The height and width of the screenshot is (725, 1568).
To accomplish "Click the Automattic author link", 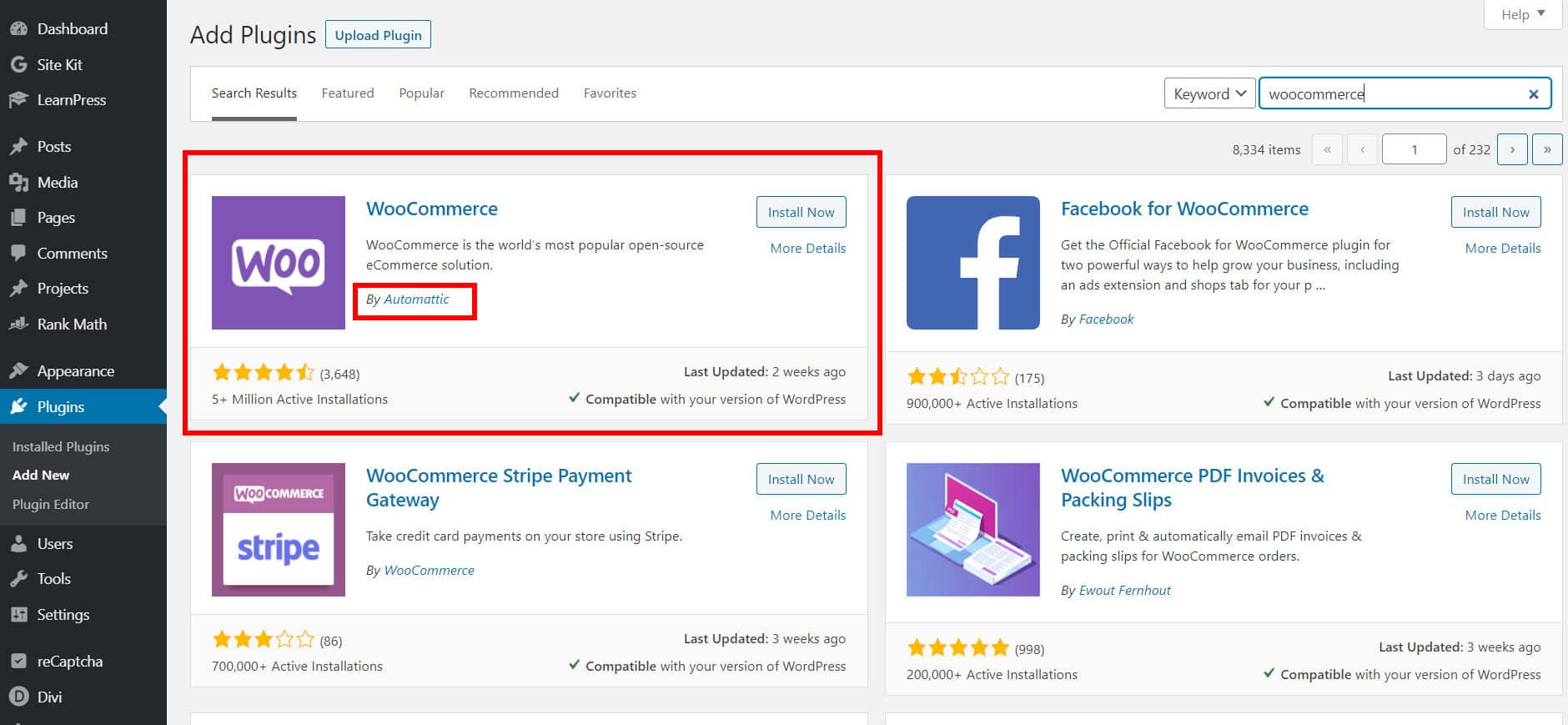I will point(416,300).
